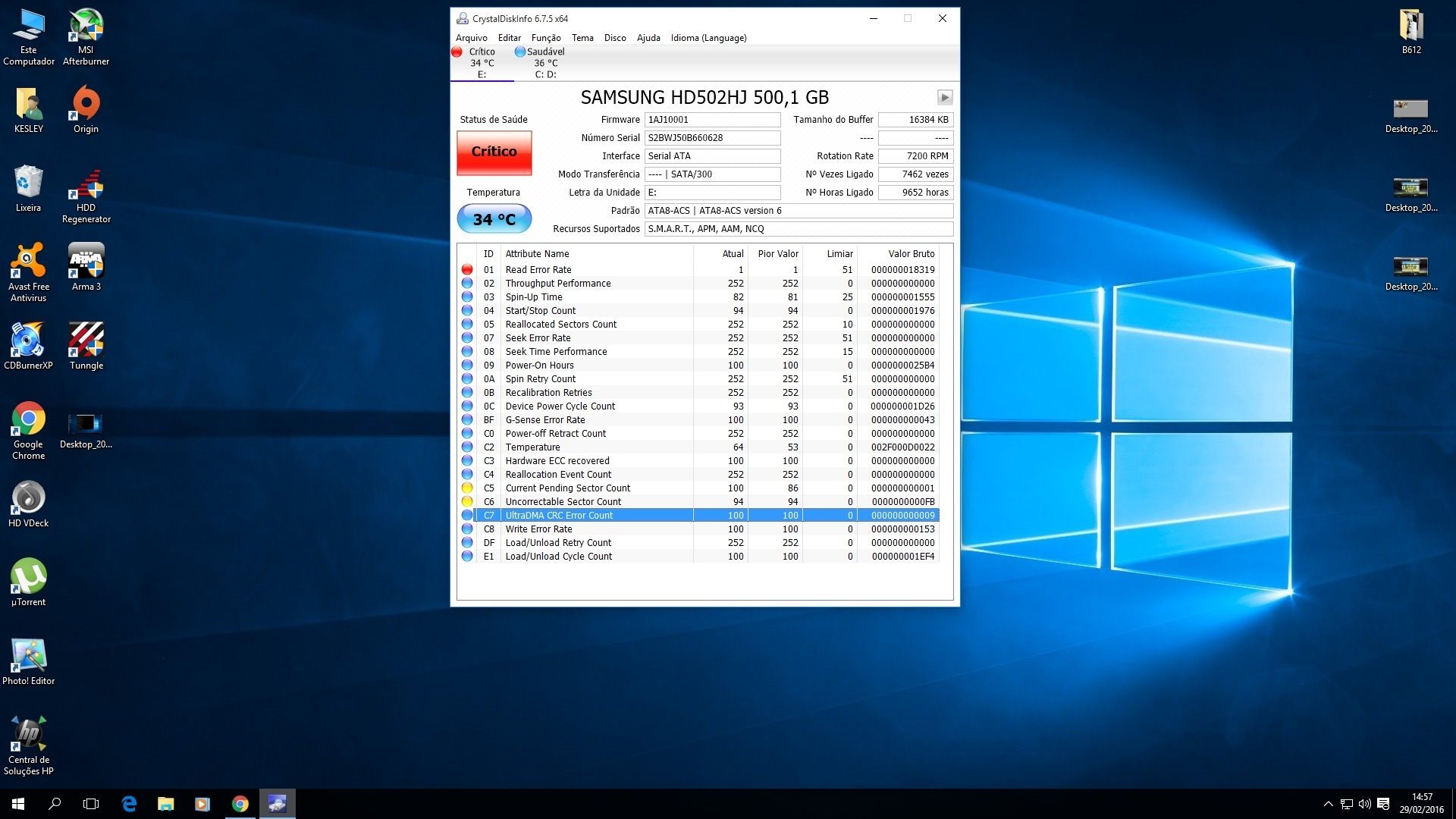1456x819 pixels.
Task: Switch to the Saudável C: D: disk
Action: (x=545, y=63)
